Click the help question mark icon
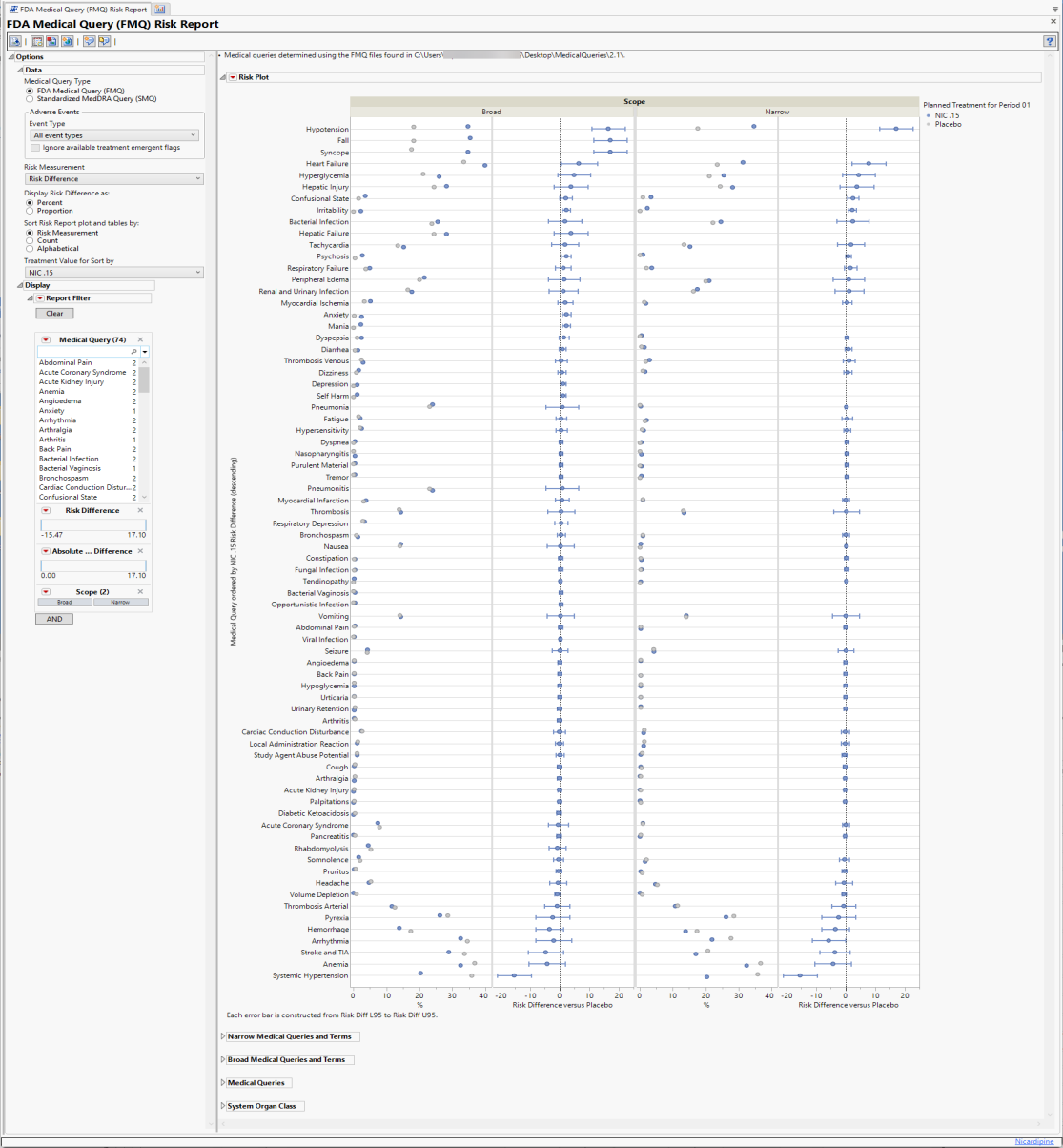The image size is (1063, 1148). coord(1049,41)
